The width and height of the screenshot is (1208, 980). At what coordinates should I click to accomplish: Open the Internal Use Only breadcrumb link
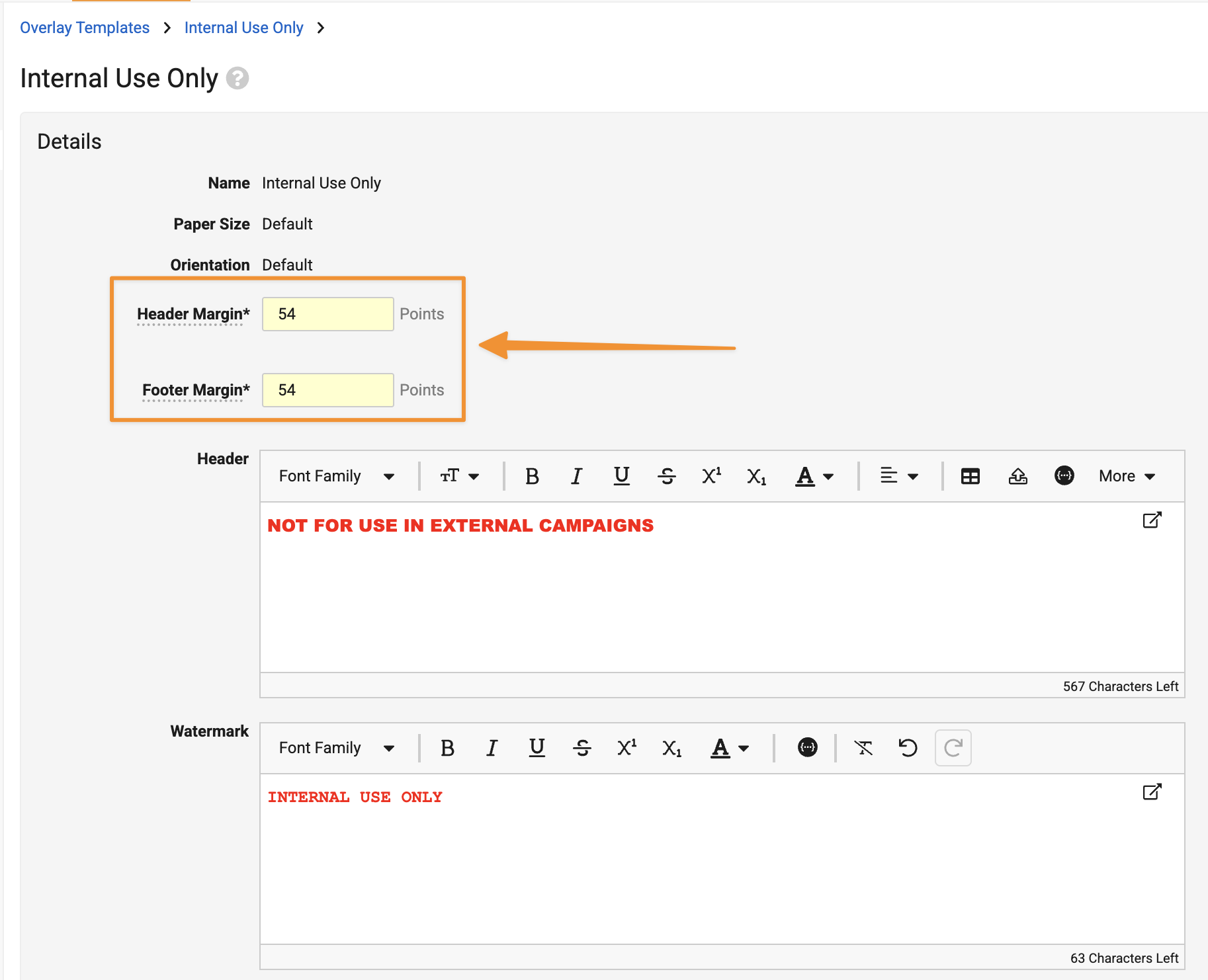(243, 28)
